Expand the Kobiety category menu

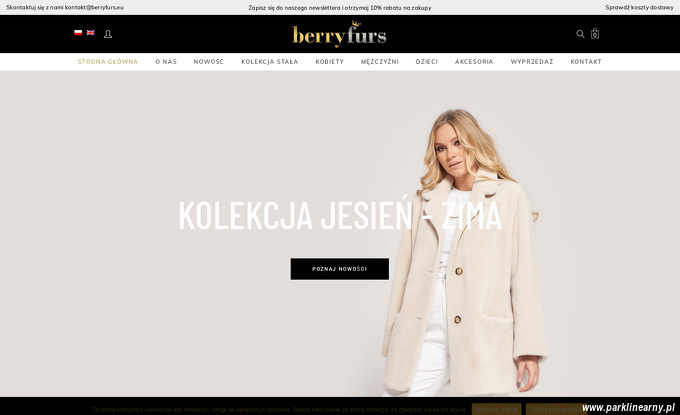[x=330, y=62]
